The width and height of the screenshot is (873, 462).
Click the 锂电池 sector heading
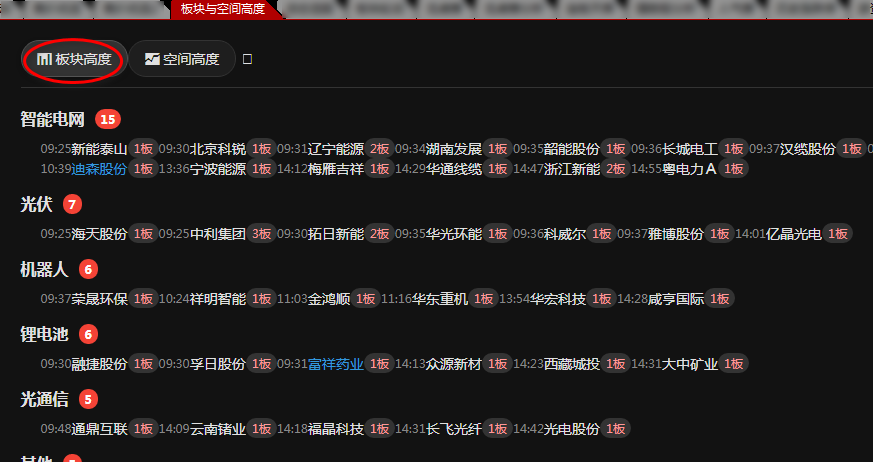point(44,335)
